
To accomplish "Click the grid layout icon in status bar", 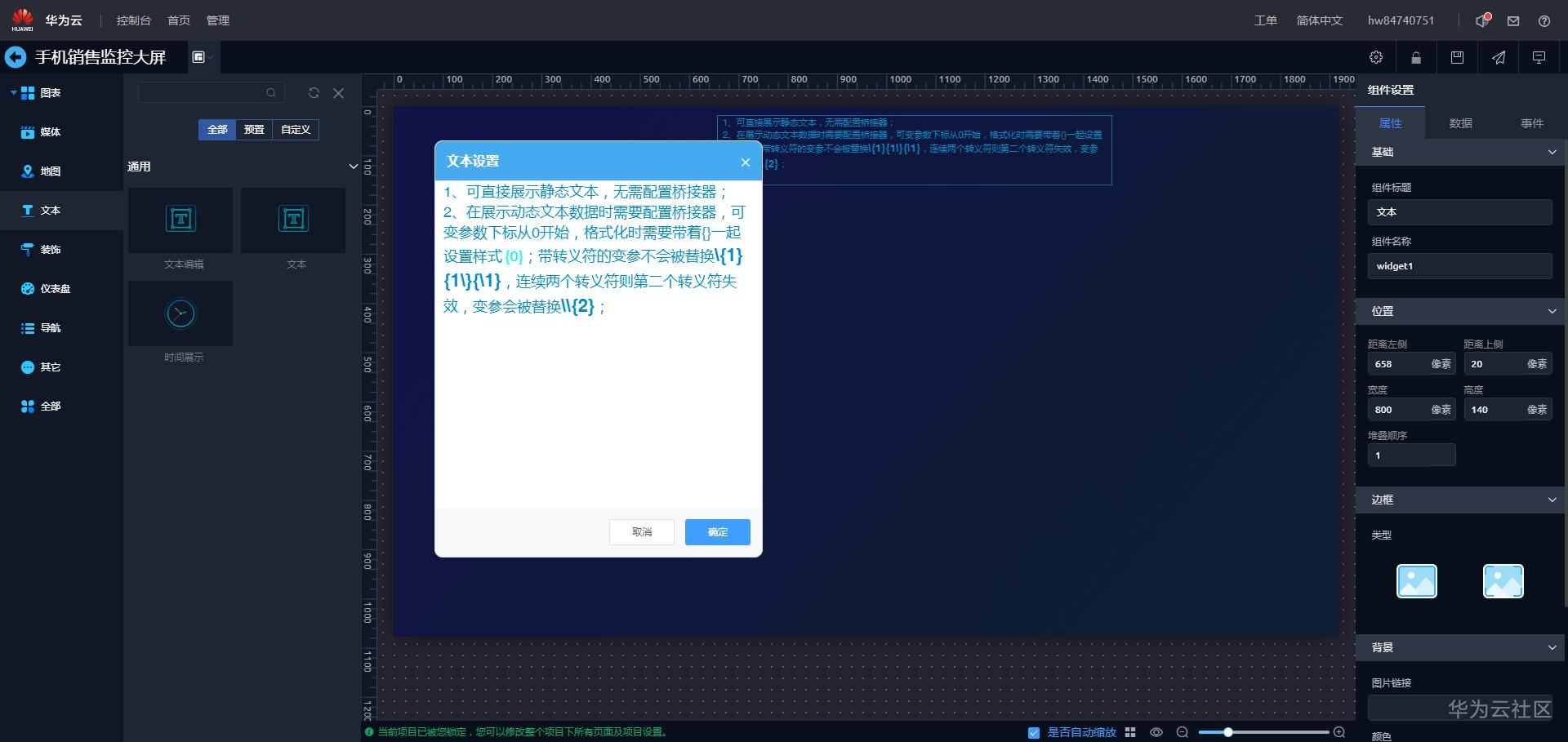I will (x=1130, y=732).
